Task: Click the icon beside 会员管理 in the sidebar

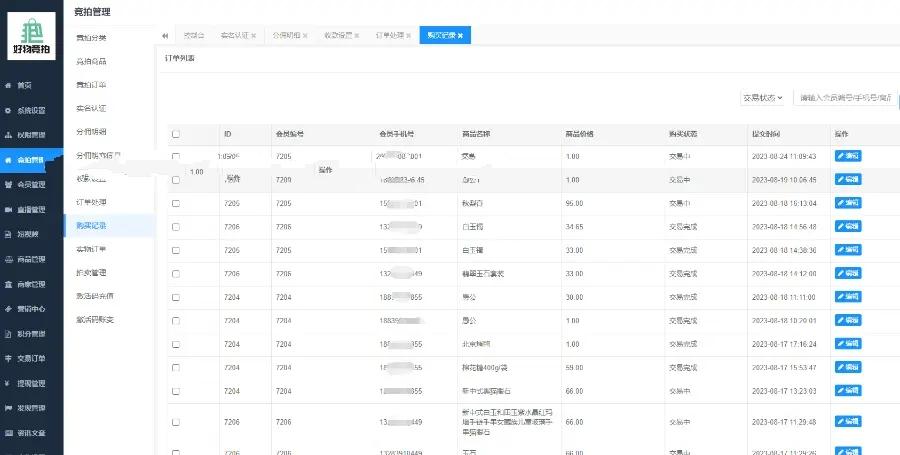Action: [x=8, y=185]
